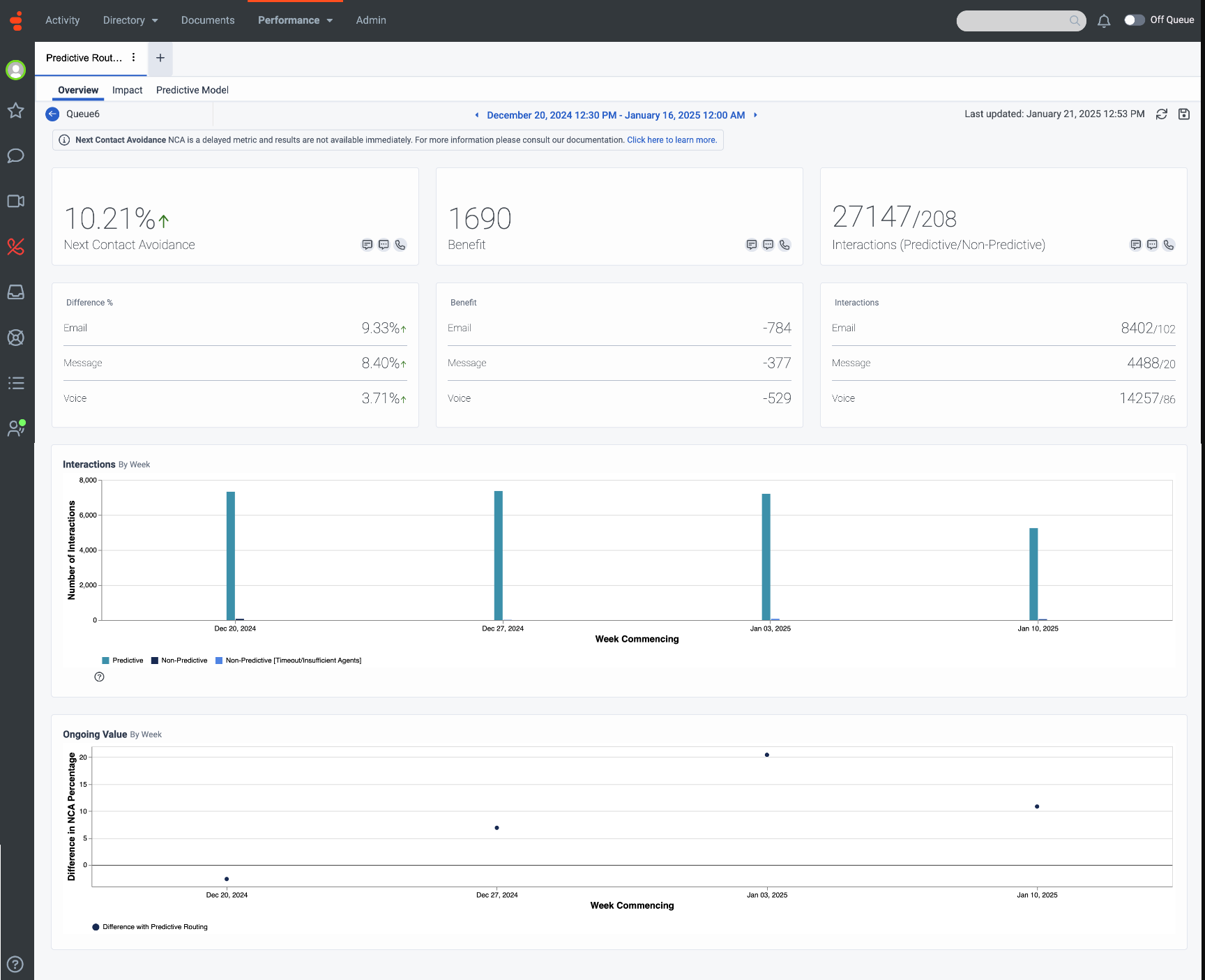This screenshot has width=1205, height=980.
Task: Expand the Directory dropdown
Action: click(130, 20)
